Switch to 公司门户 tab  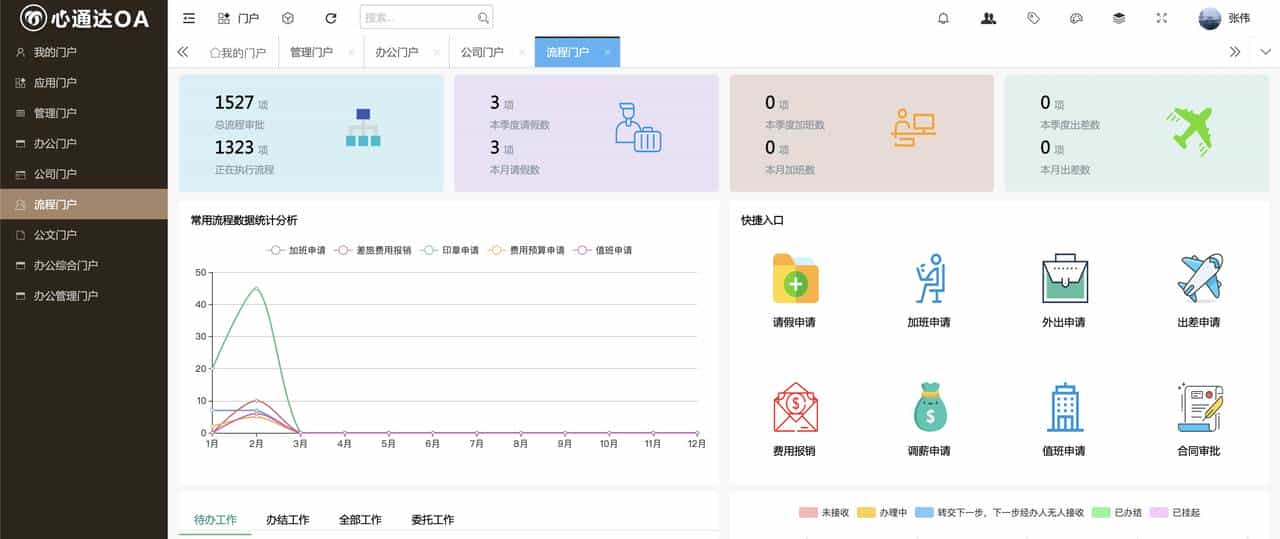482,52
